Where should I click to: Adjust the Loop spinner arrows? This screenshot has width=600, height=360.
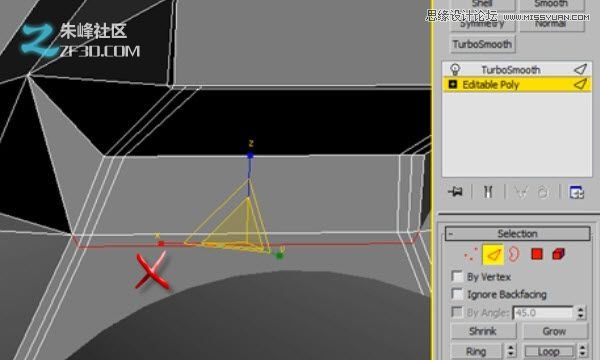[582, 351]
